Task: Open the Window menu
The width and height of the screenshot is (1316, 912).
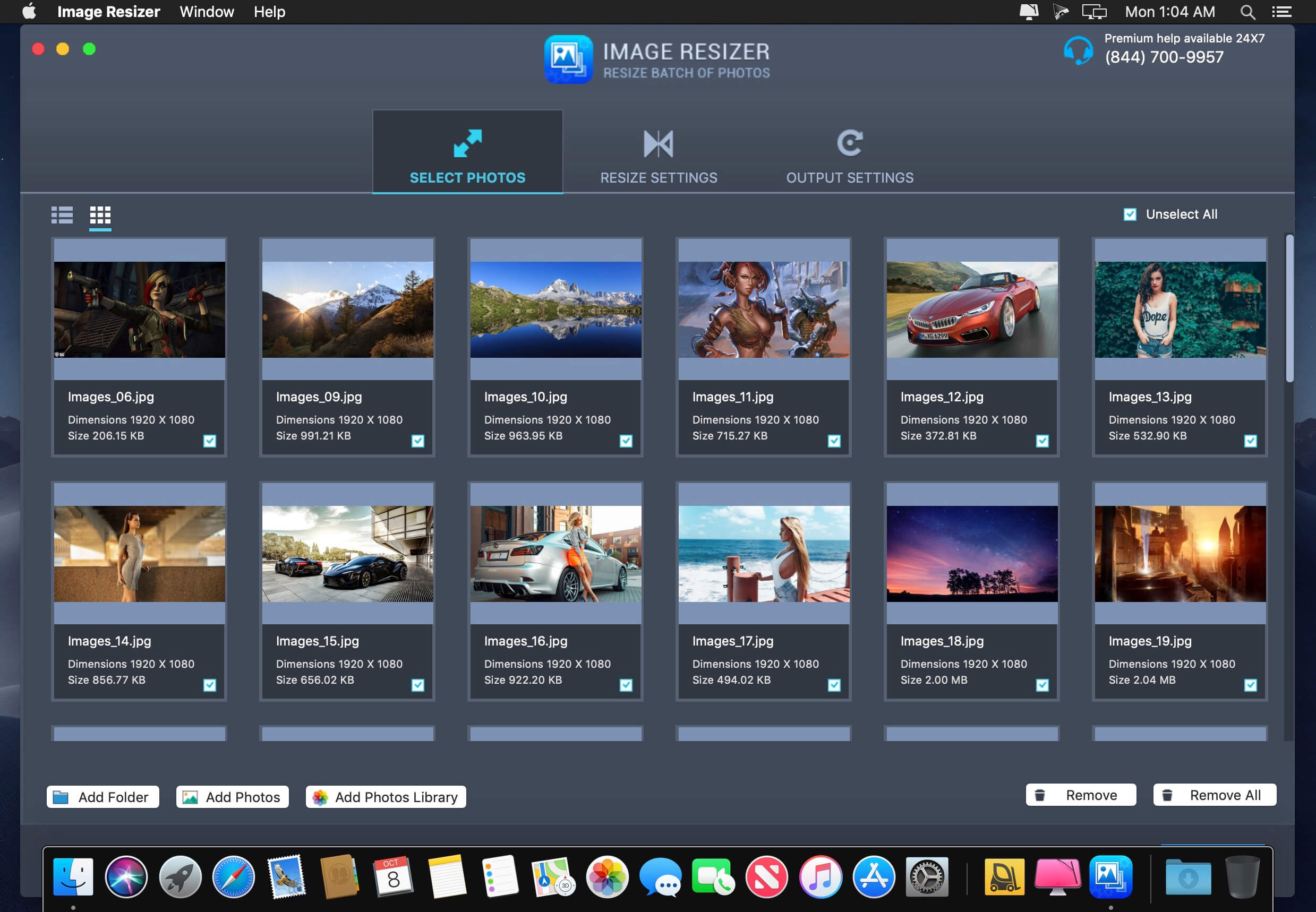Action: pos(207,12)
